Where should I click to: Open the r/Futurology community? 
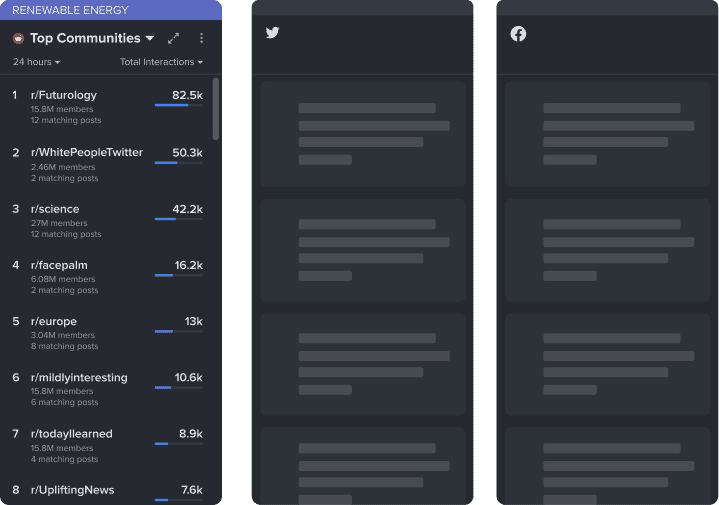pos(64,95)
